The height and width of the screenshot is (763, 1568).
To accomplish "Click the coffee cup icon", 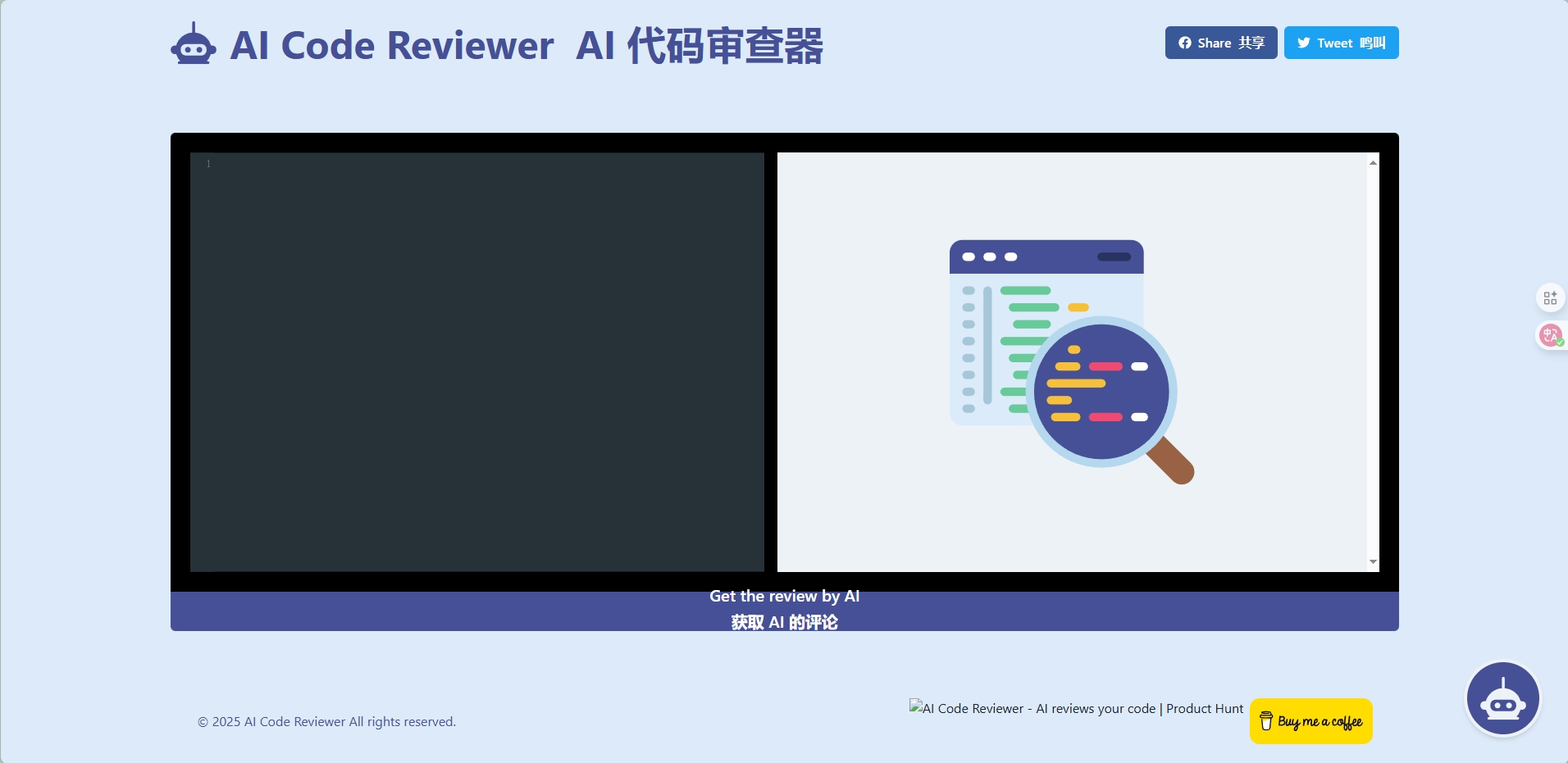I will click(1266, 721).
